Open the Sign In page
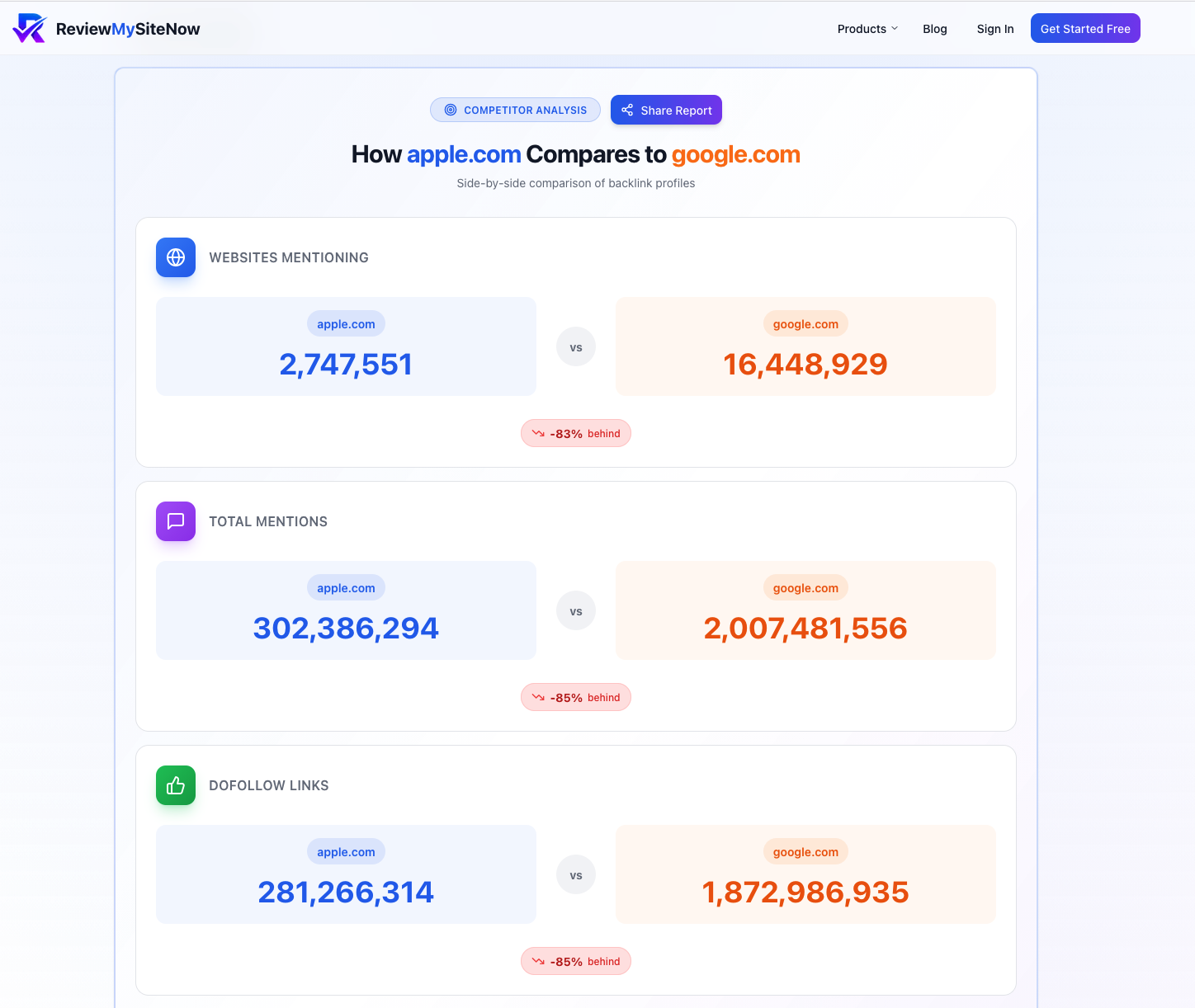This screenshot has height=1008, width=1195. [995, 29]
